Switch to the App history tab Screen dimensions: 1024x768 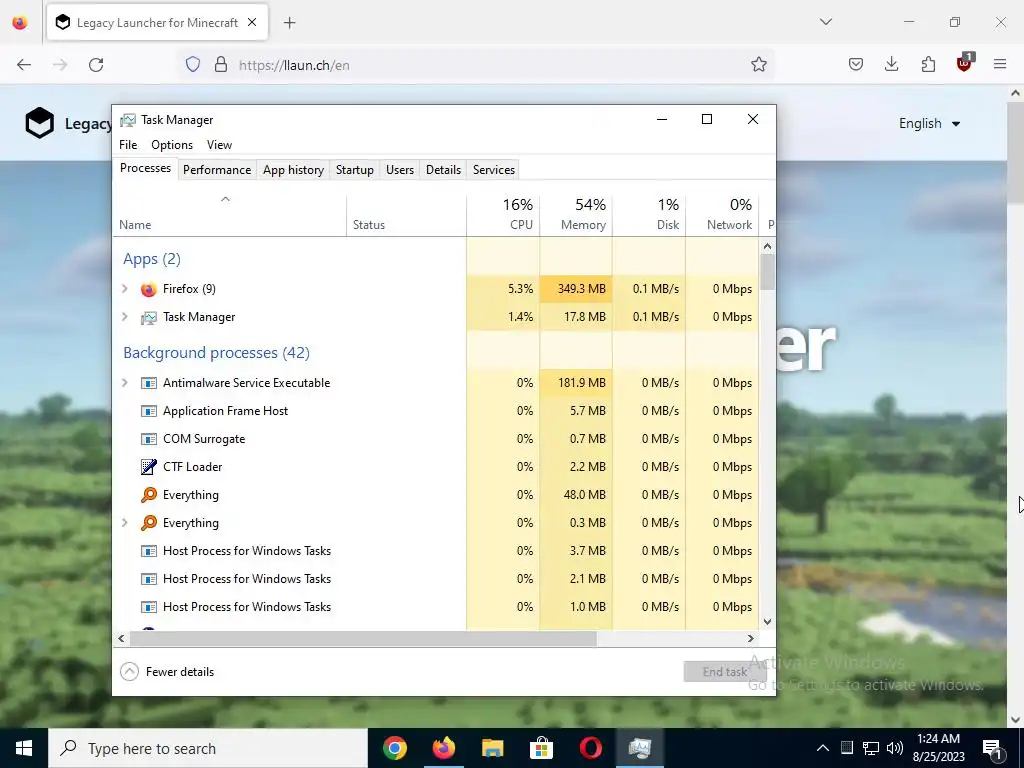click(293, 170)
